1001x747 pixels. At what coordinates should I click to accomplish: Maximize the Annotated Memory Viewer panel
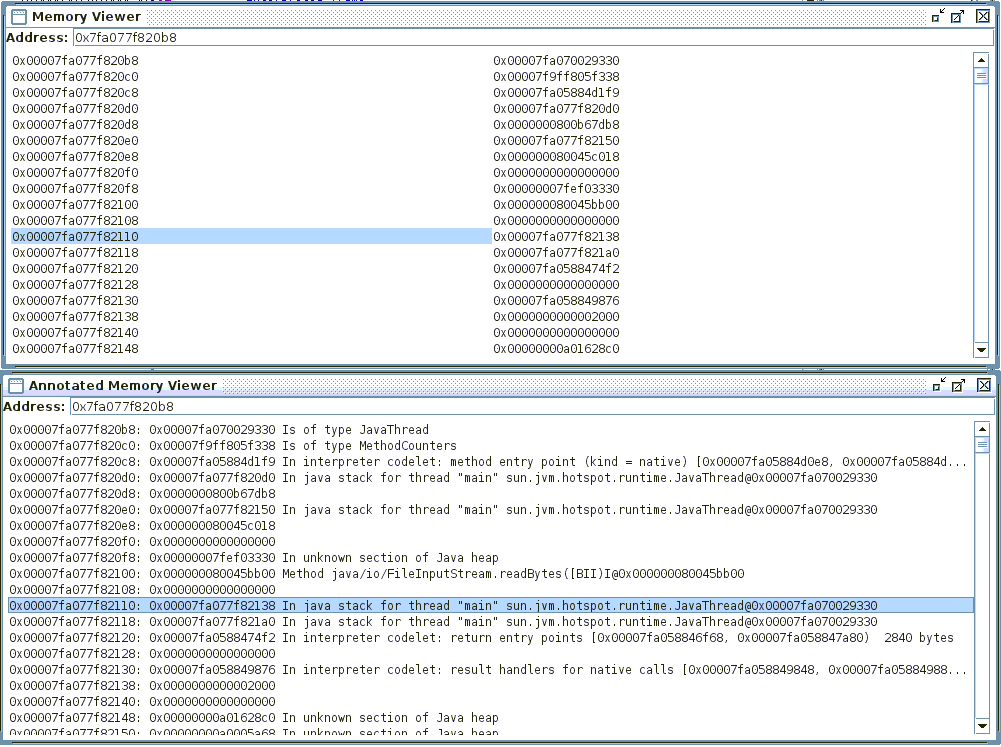[x=958, y=385]
